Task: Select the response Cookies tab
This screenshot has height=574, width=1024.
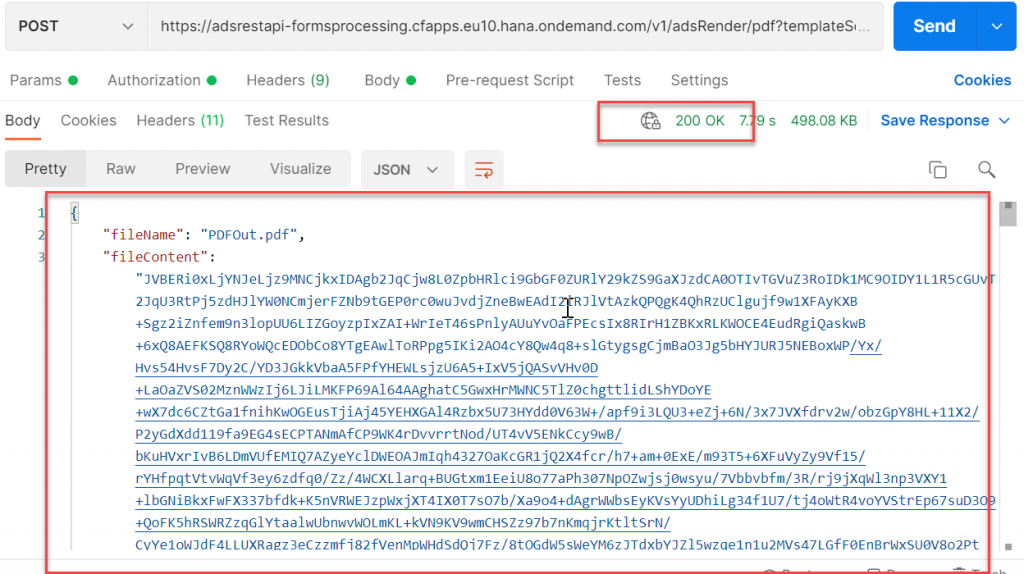Action: [88, 121]
